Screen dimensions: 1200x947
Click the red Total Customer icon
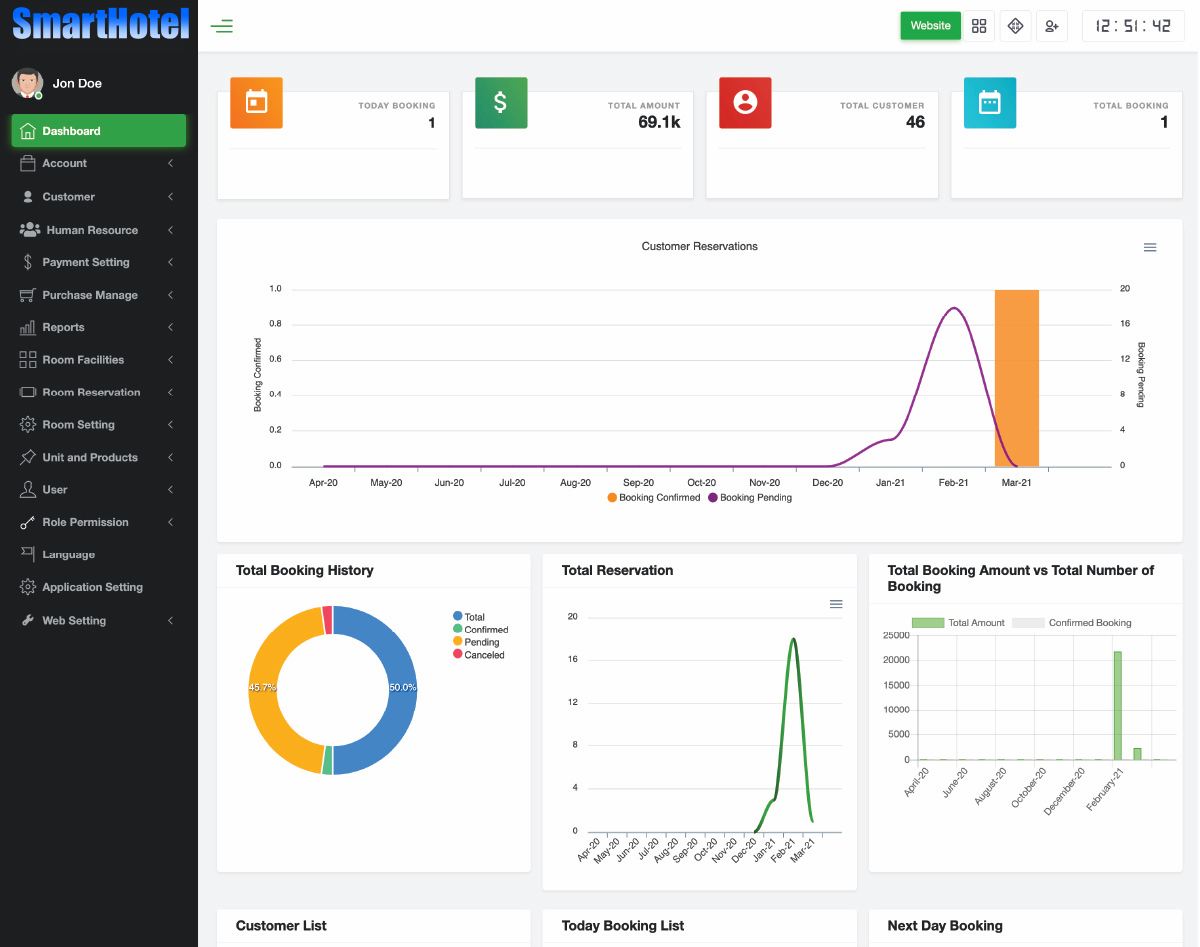point(745,102)
